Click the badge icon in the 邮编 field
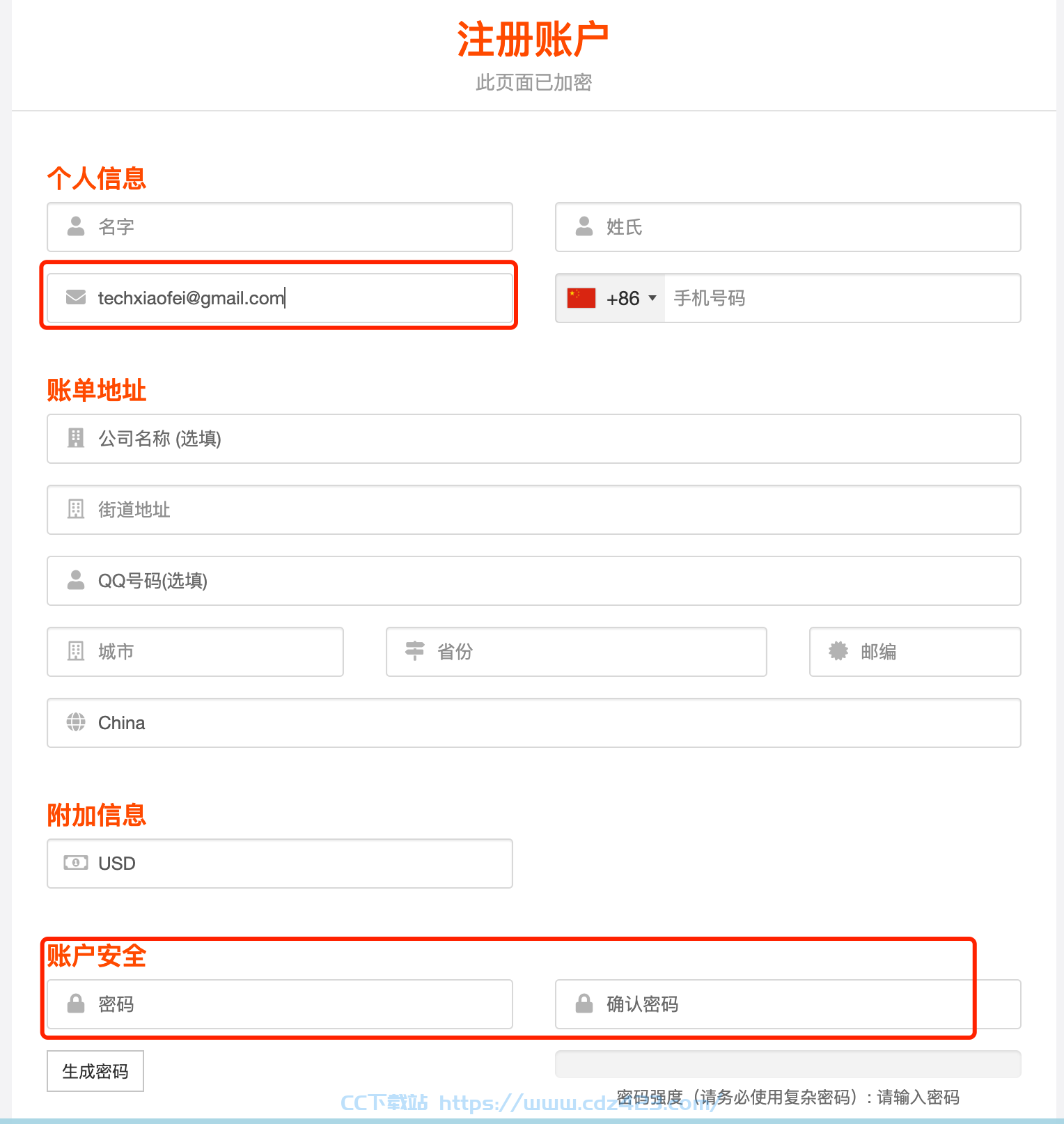 838,651
